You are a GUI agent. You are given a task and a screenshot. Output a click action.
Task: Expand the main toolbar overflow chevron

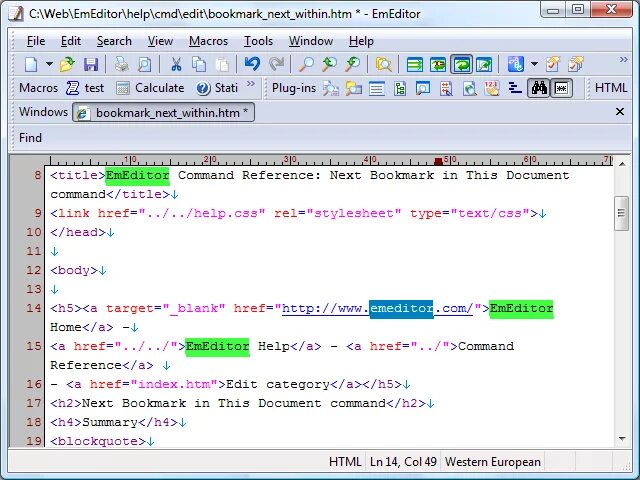(x=623, y=60)
